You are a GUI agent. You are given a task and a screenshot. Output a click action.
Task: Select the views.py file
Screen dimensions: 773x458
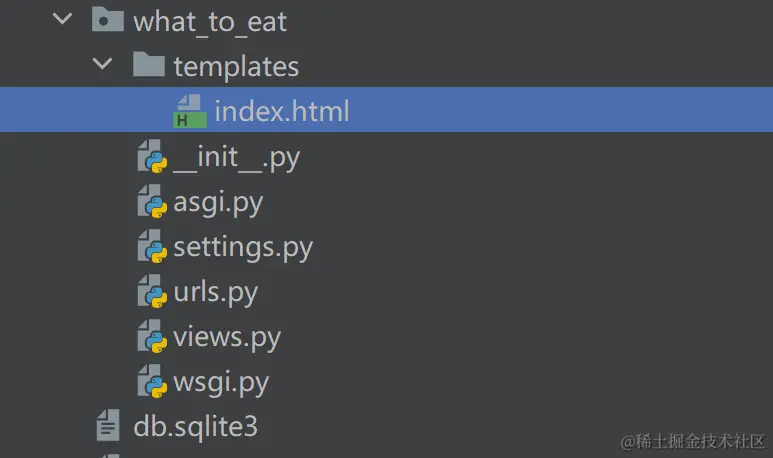tap(227, 337)
